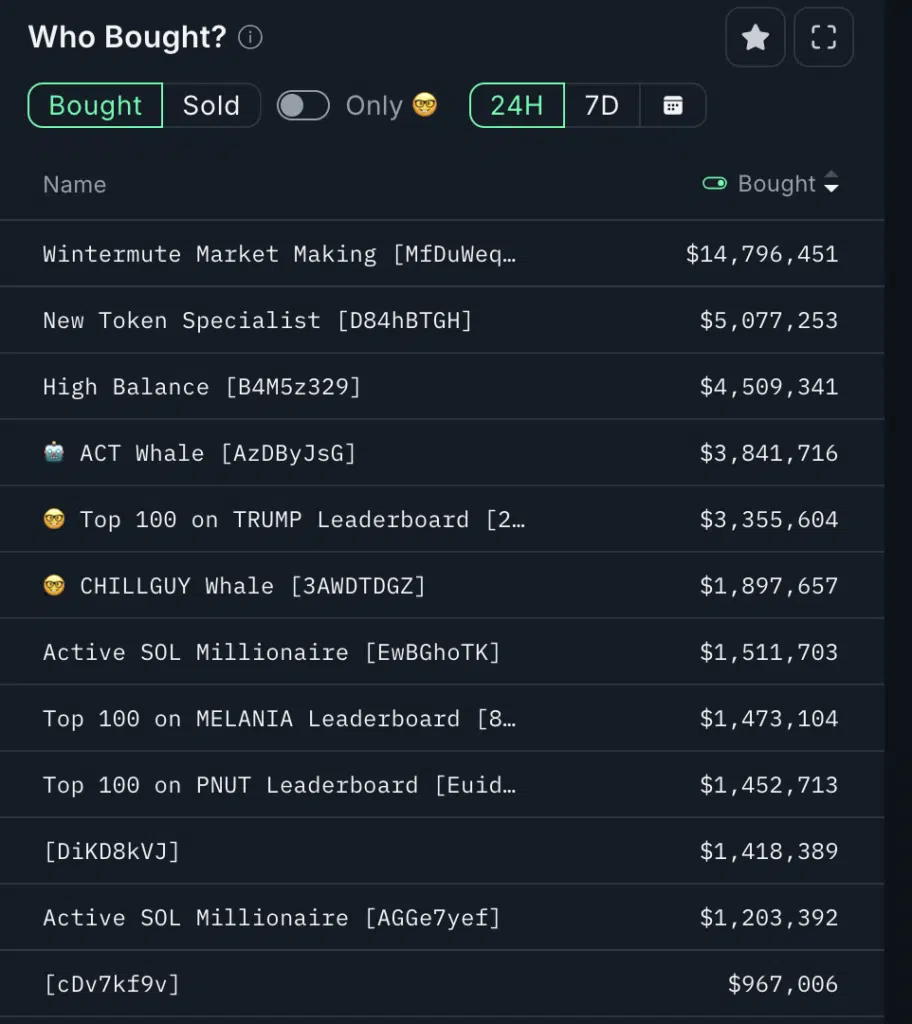Viewport: 912px width, 1024px height.
Task: Sort by the Bought column arrows
Action: tap(831, 184)
